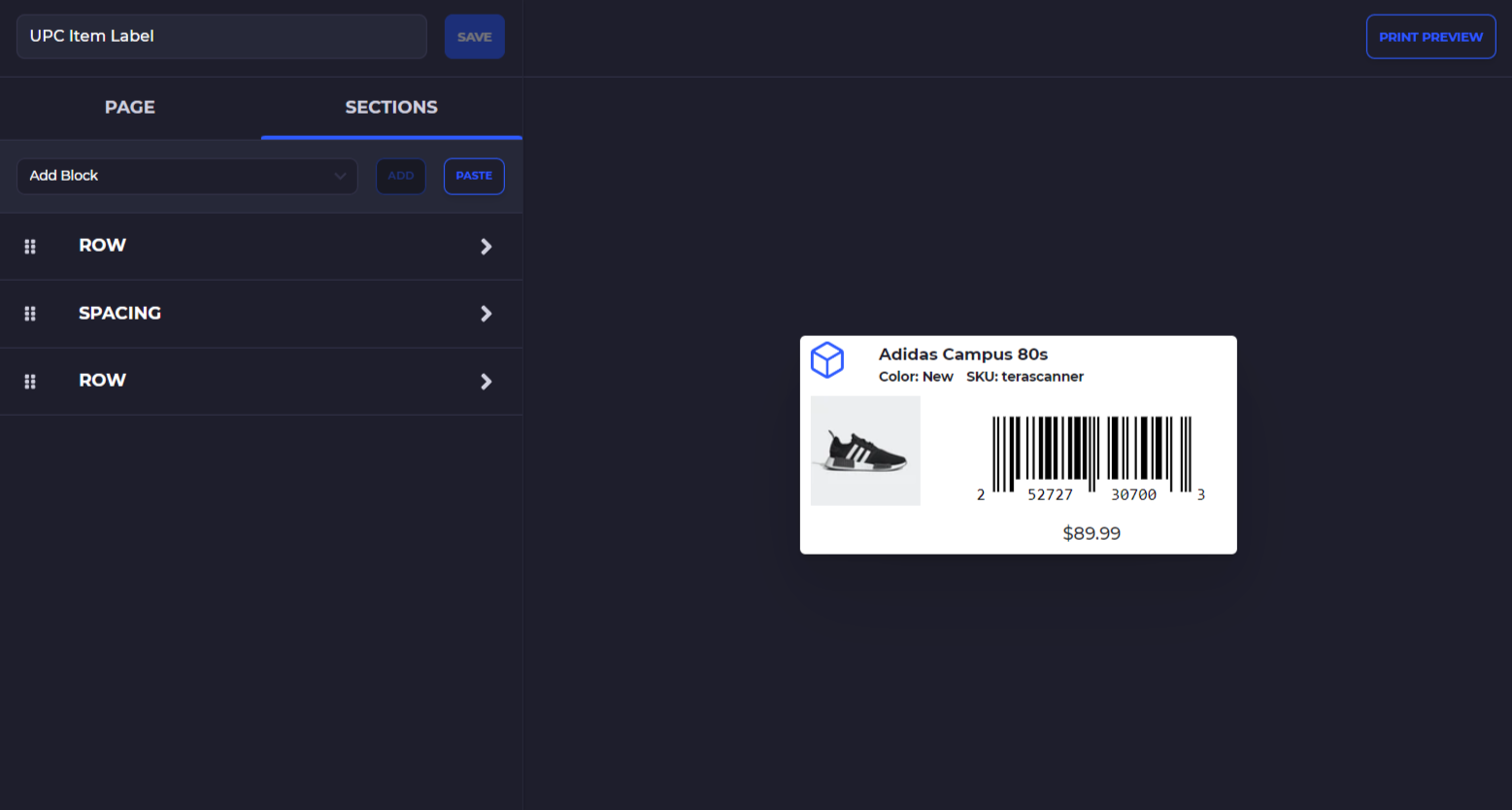Expand the chevron of the ROW above SPACING
The height and width of the screenshot is (810, 1512).
(487, 247)
